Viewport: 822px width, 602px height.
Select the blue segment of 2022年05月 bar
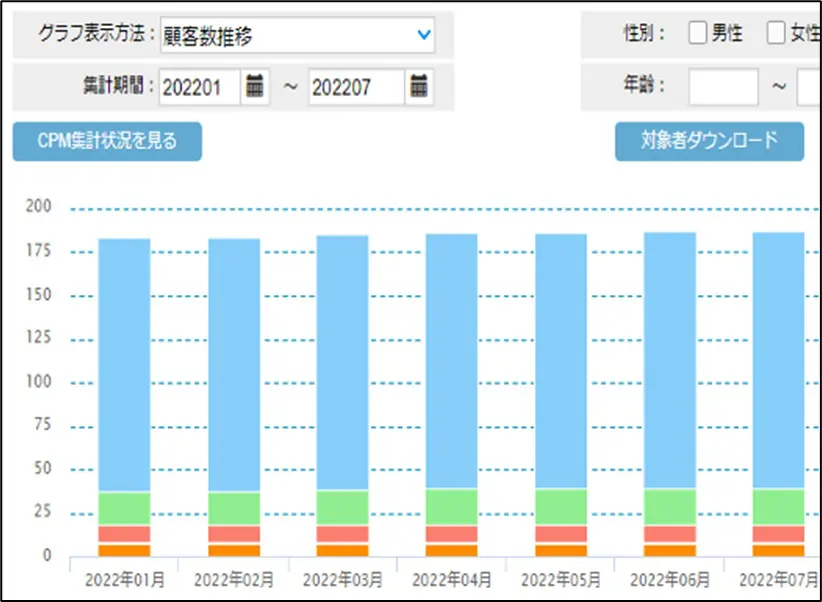pos(560,362)
